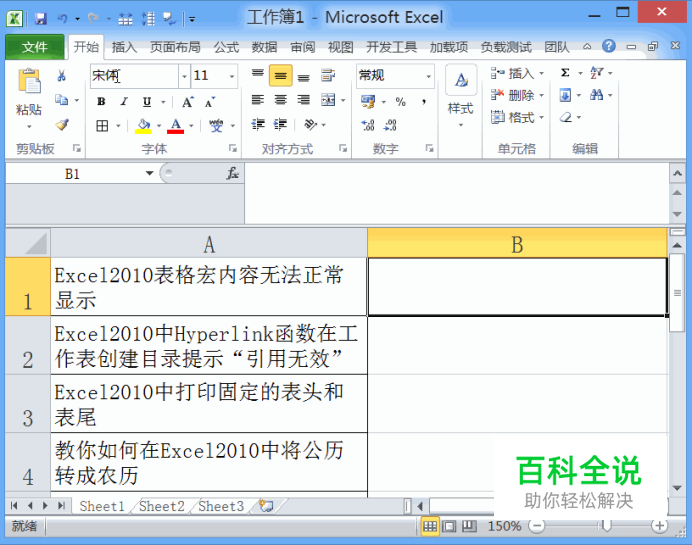Toggle Wrap Text in alignment group
The image size is (692, 545).
328,75
